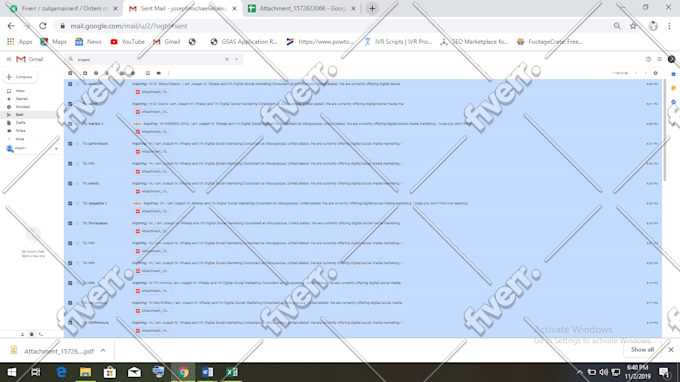Image resolution: width=680 pixels, height=382 pixels.
Task: Go to the older messages page arrow
Action: click(645, 73)
